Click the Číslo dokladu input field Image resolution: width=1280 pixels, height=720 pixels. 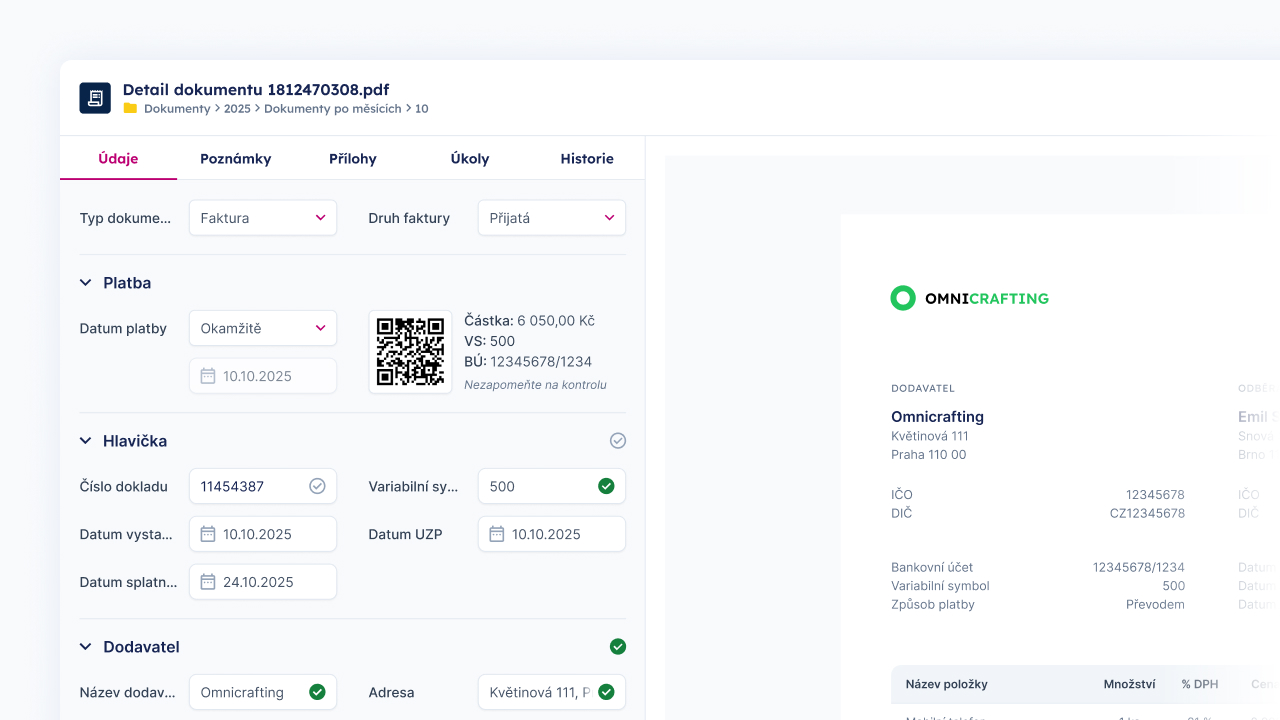pyautogui.click(x=250, y=486)
